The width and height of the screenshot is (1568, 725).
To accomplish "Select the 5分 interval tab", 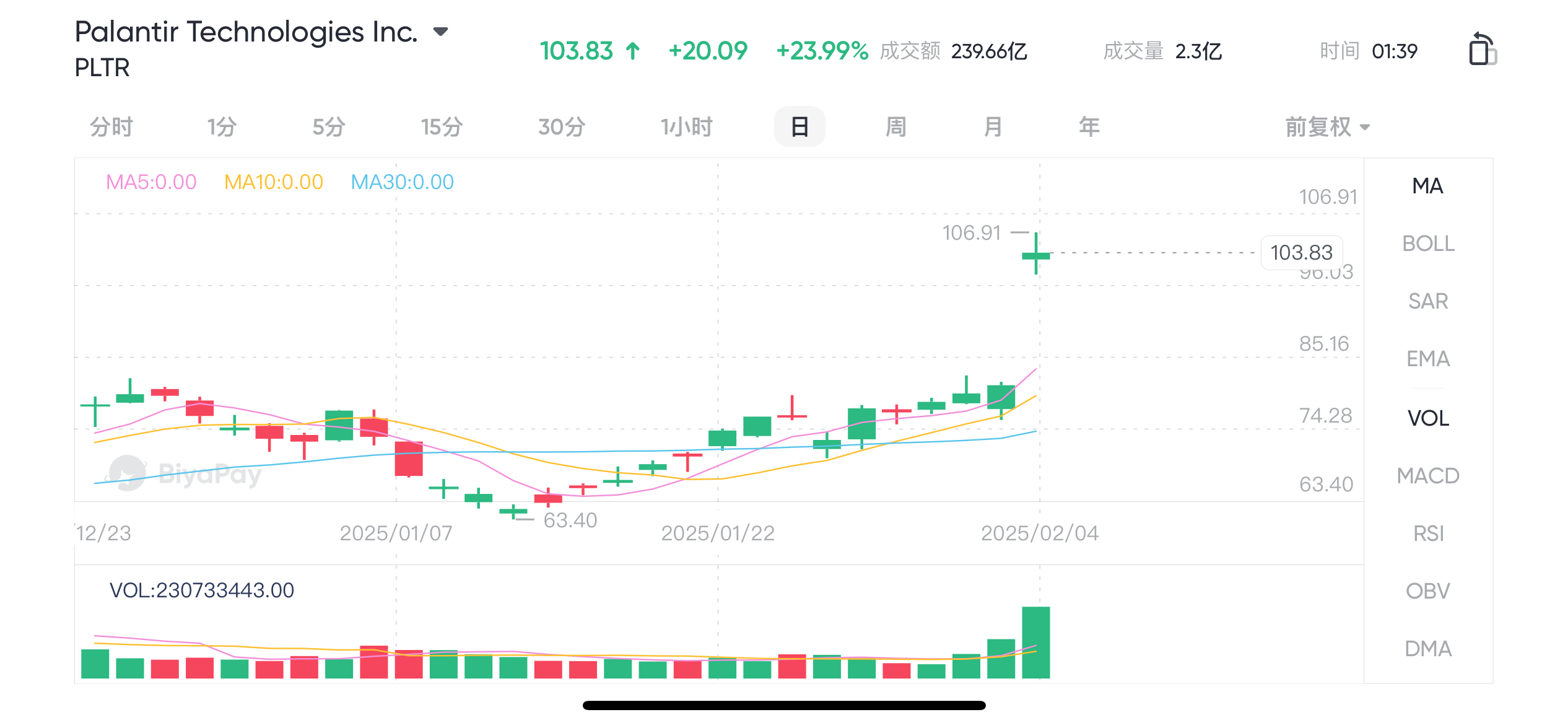I will click(x=329, y=127).
